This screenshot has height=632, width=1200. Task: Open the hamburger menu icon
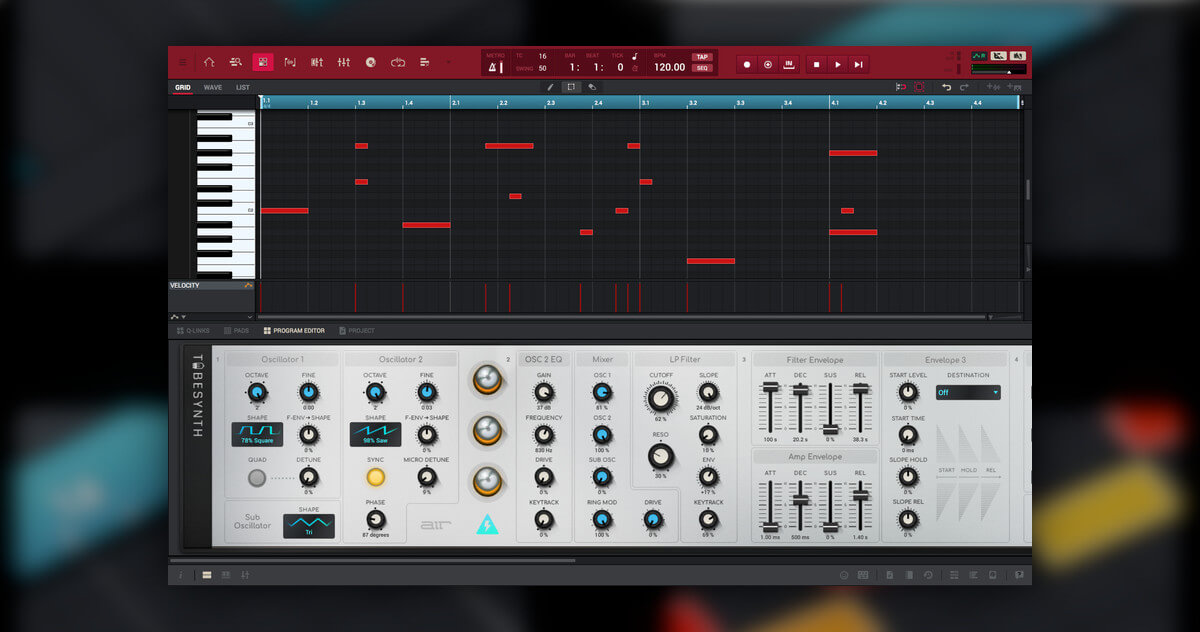pyautogui.click(x=182, y=63)
